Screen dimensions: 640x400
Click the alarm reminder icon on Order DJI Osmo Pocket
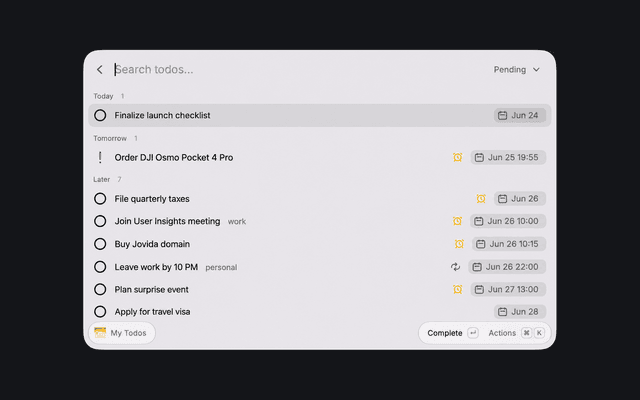tap(458, 158)
